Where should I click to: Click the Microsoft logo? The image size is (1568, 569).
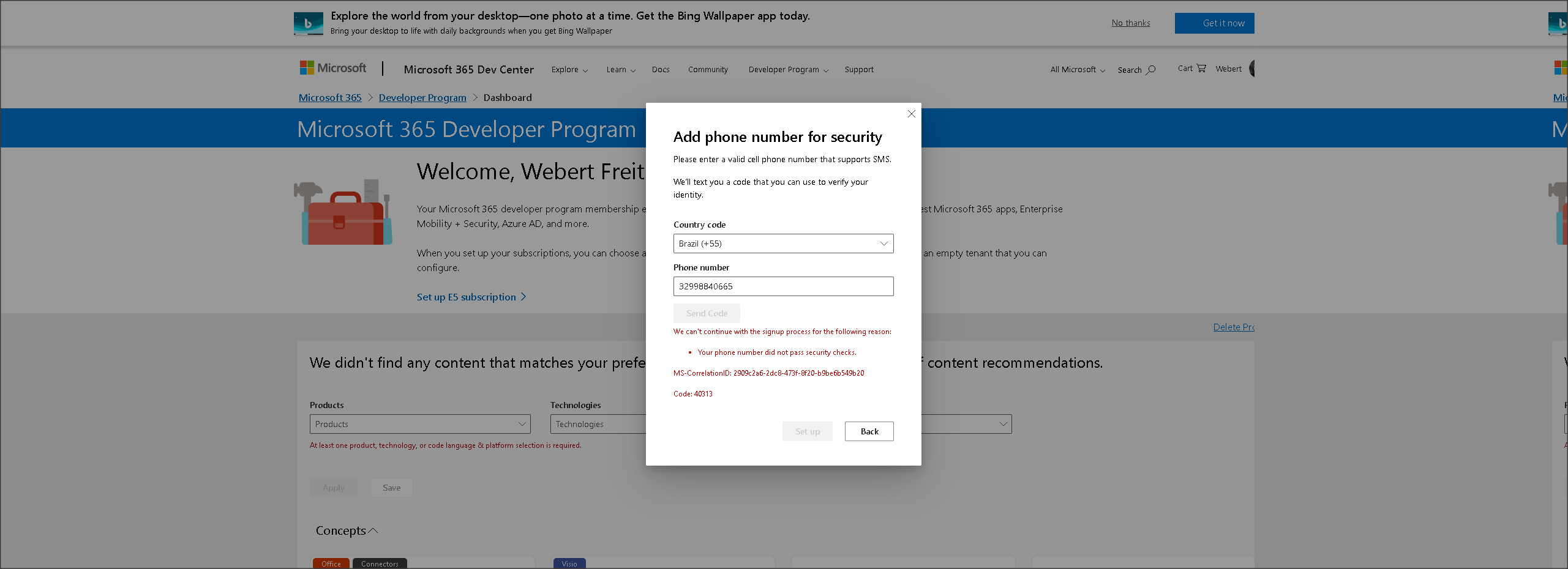pos(333,68)
